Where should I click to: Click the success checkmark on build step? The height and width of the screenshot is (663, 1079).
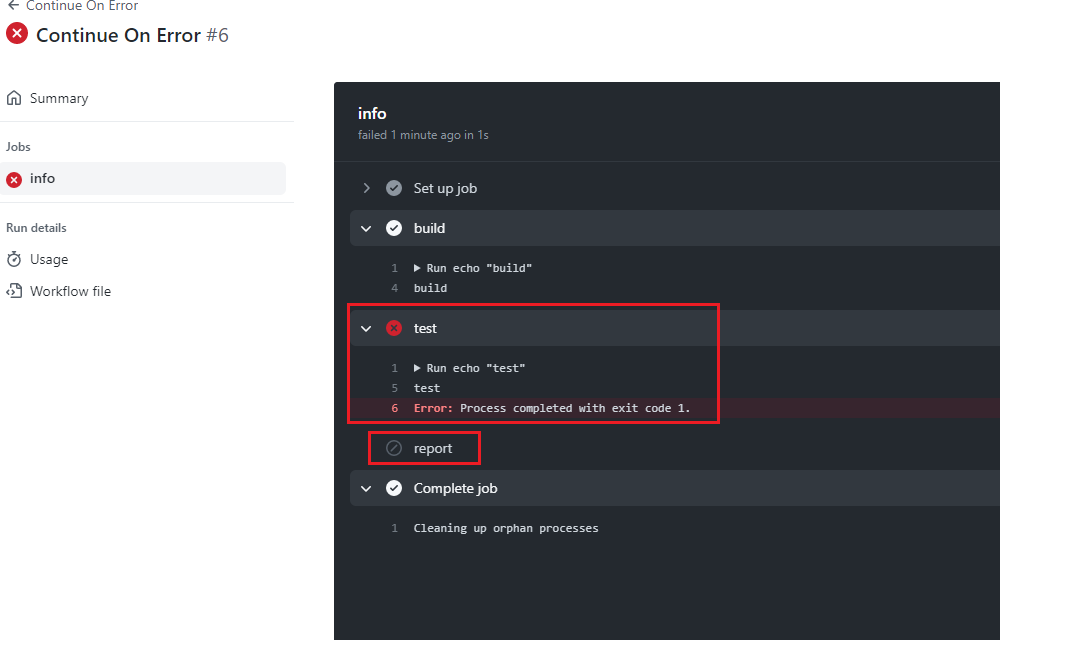point(394,228)
